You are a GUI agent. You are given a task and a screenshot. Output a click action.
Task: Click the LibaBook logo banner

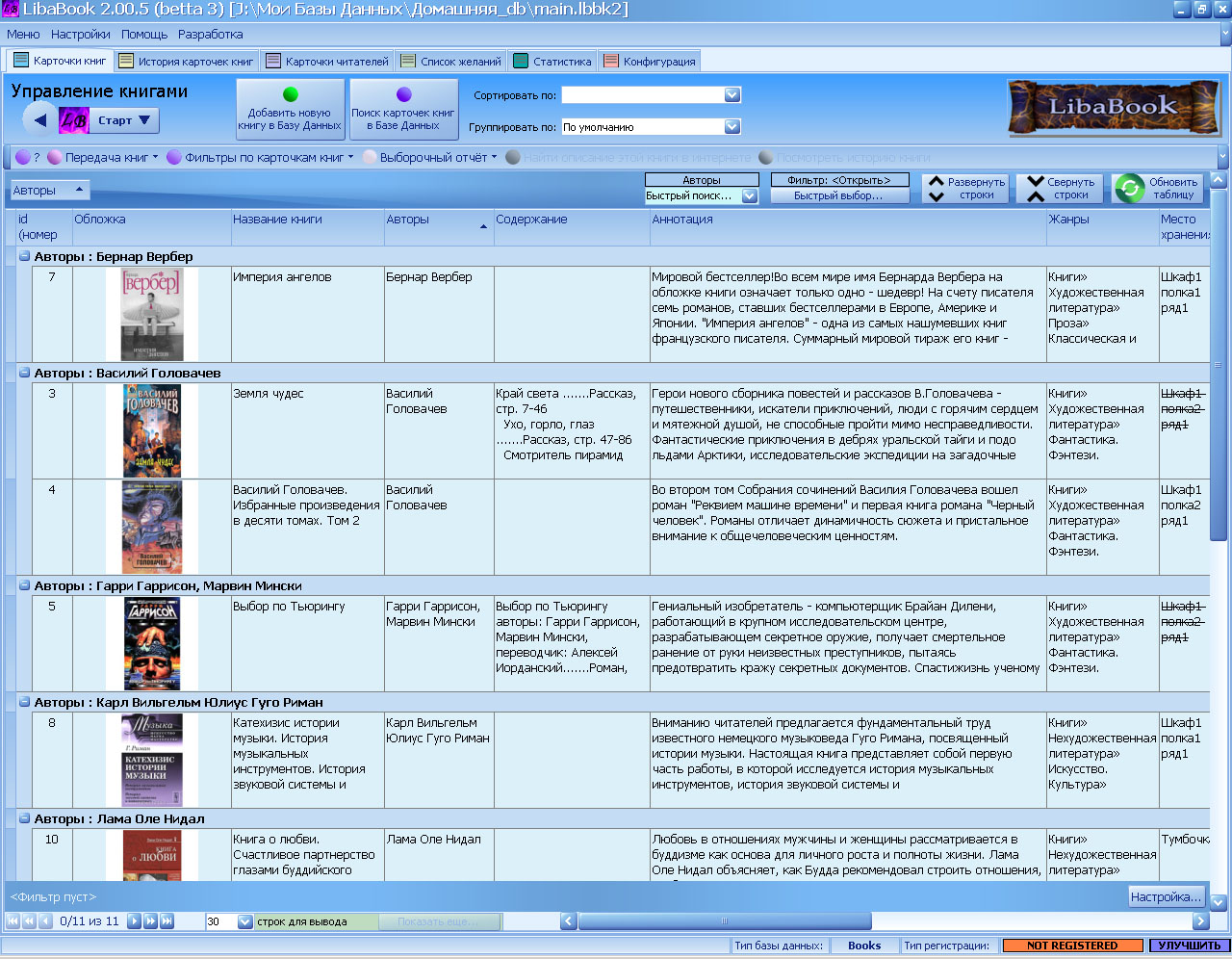(1112, 107)
